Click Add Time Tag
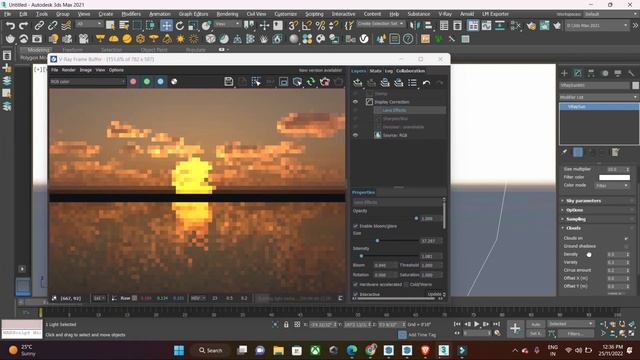The height and width of the screenshot is (360, 640). click(422, 335)
